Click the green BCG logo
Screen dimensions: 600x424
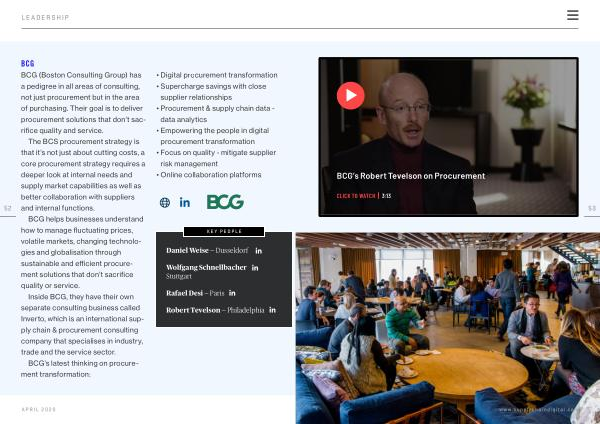pos(225,202)
